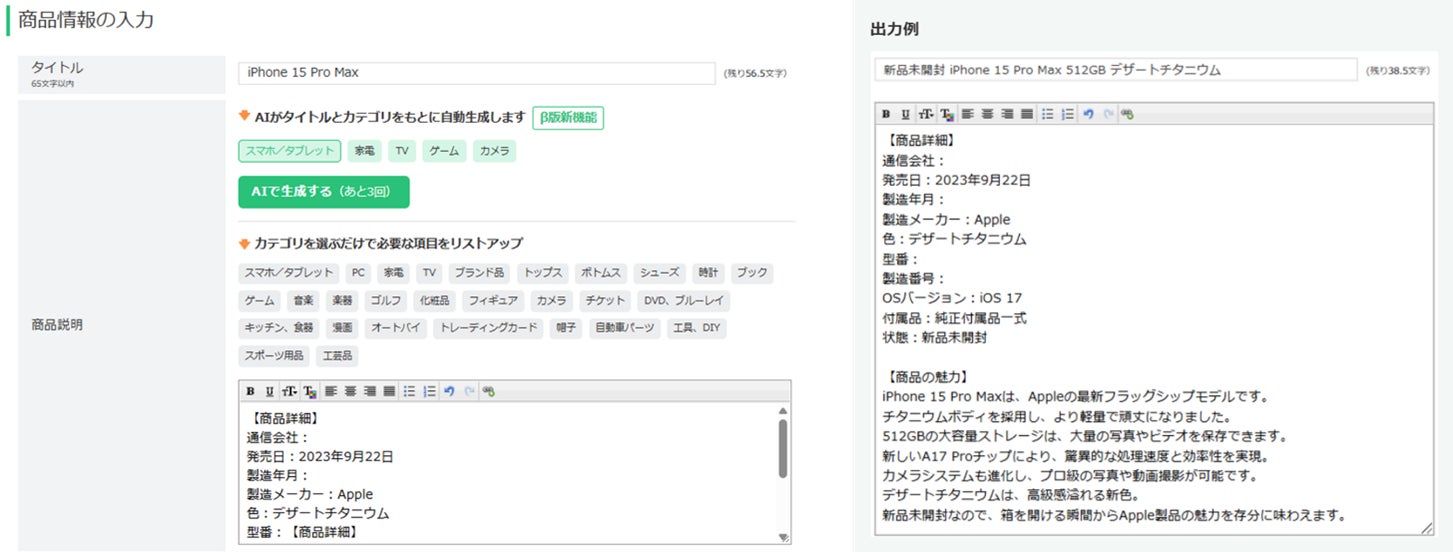Select 家電 chip in AI auto-generate section
1453x552 pixels.
coord(364,151)
